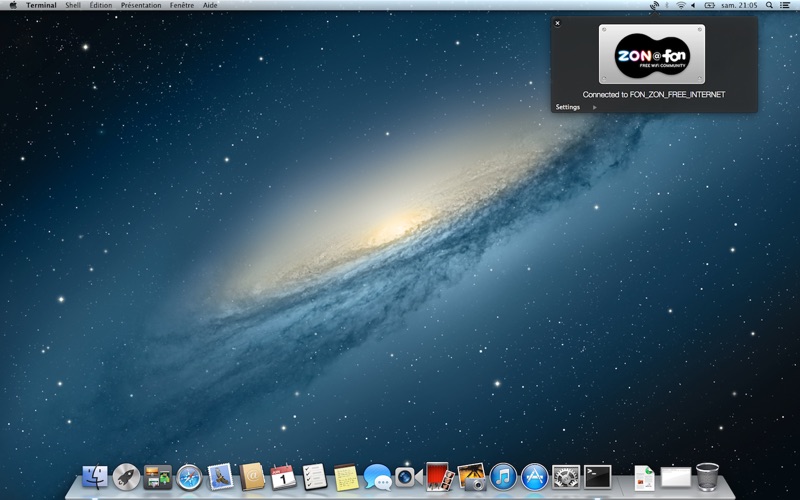The width and height of the screenshot is (800, 500).
Task: Click Connected to FON_ZON_FREE_INTERNET text
Action: tap(654, 94)
